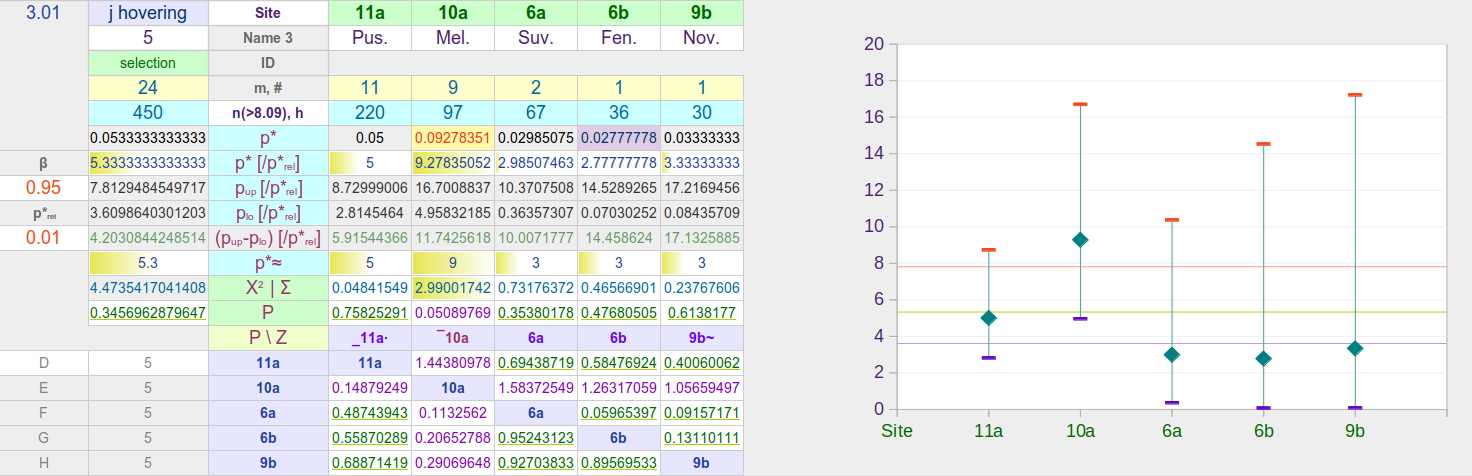Select the green 10a site column header
Image resolution: width=1472 pixels, height=476 pixels.
click(x=453, y=13)
